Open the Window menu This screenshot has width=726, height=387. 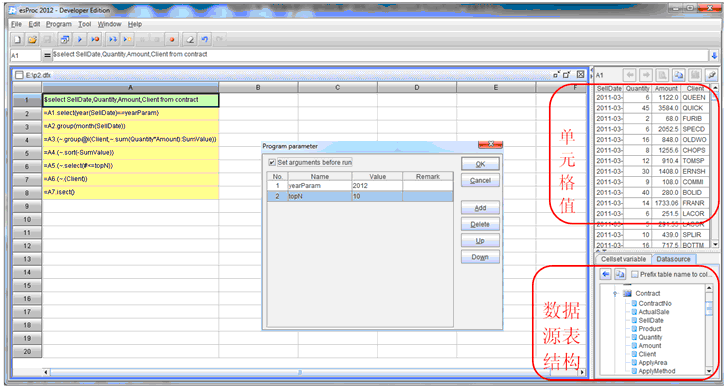pos(109,24)
